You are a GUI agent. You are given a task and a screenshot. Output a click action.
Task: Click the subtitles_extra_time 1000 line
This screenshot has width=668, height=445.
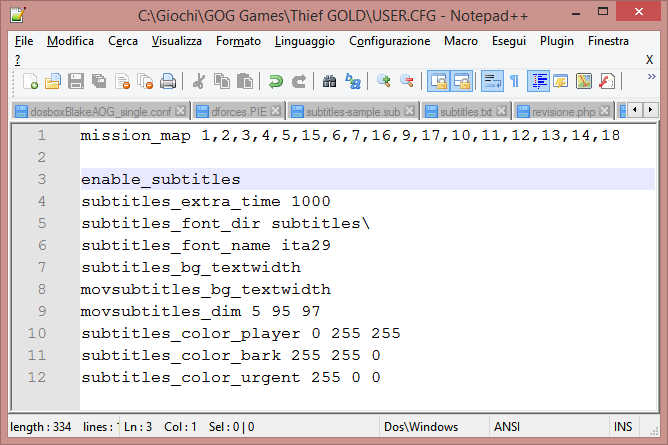coord(206,201)
